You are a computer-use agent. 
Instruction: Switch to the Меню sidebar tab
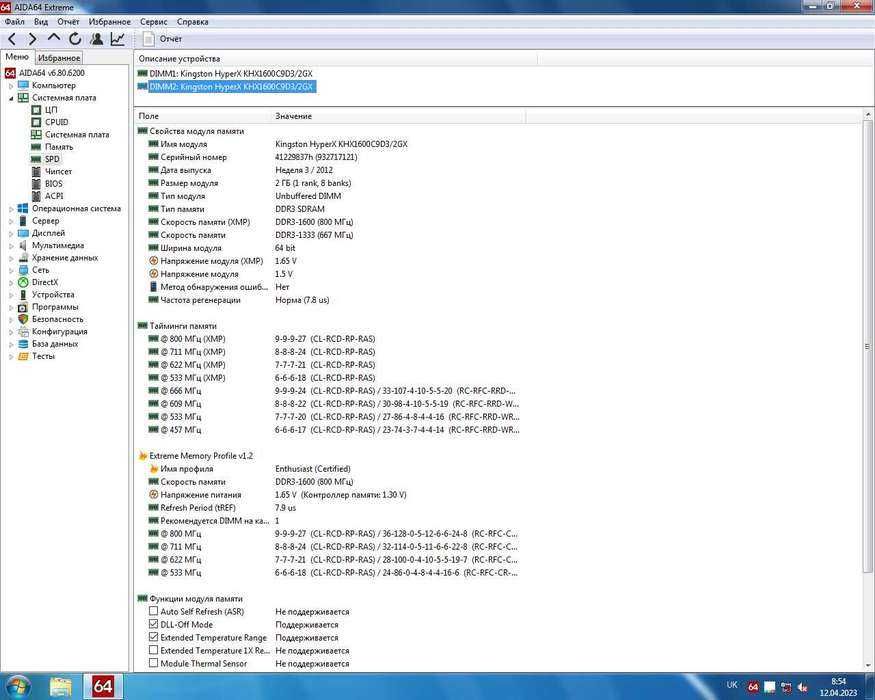pos(17,57)
